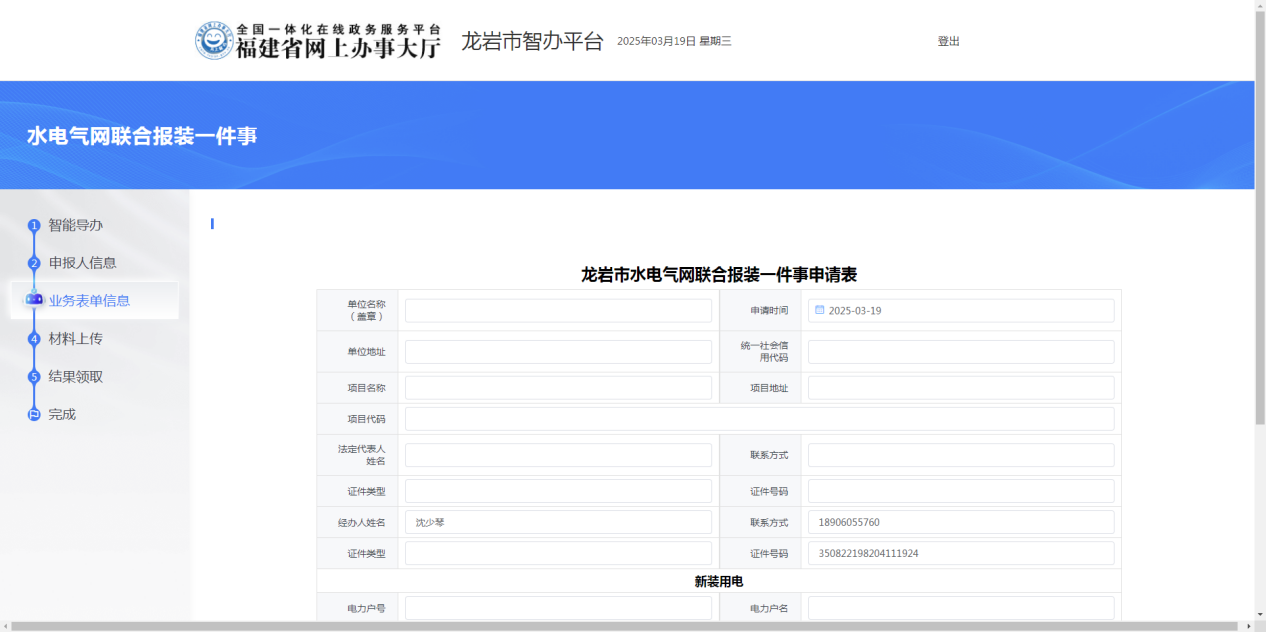Click the step 5 circle for 结果领取
The width and height of the screenshot is (1266, 632).
click(x=34, y=377)
